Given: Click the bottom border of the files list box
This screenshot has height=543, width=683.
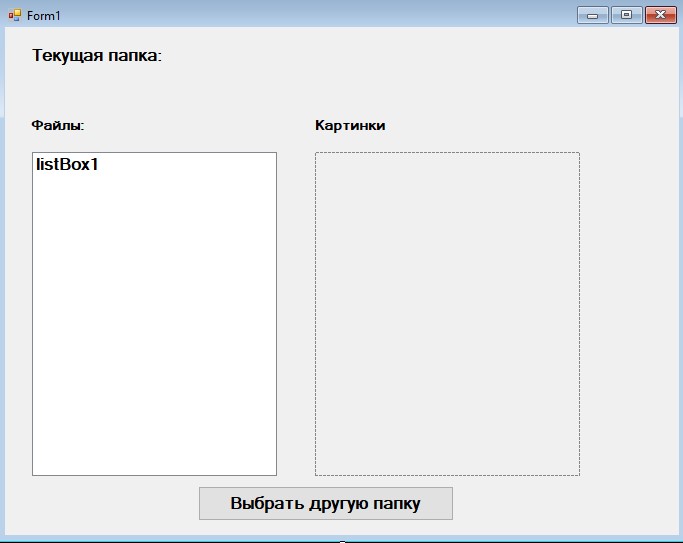Looking at the screenshot, I should click(x=154, y=475).
